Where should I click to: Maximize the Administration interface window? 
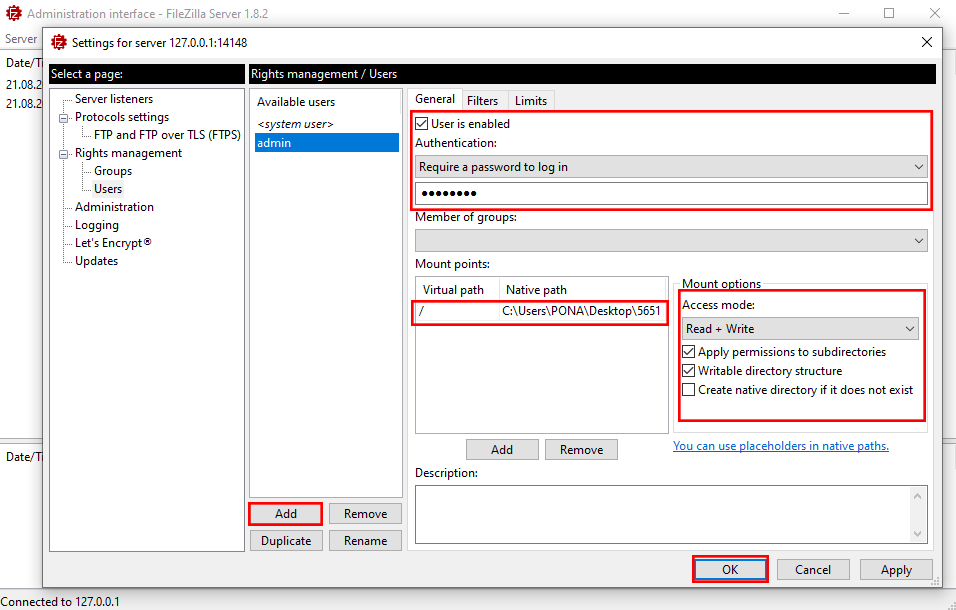pos(889,13)
